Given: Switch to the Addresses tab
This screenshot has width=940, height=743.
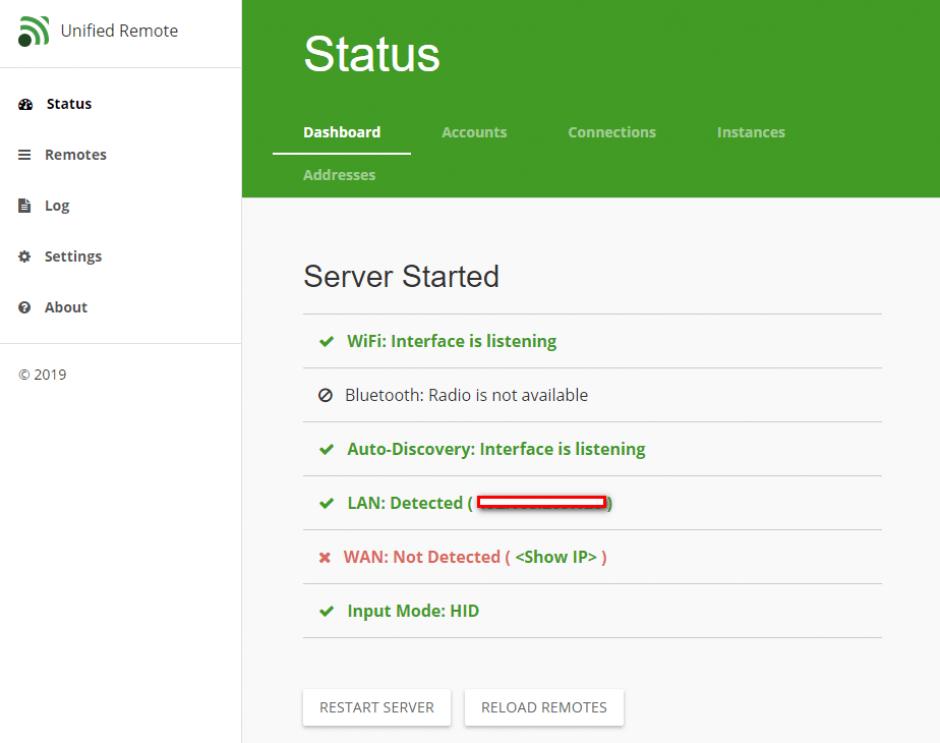Looking at the screenshot, I should tap(339, 175).
